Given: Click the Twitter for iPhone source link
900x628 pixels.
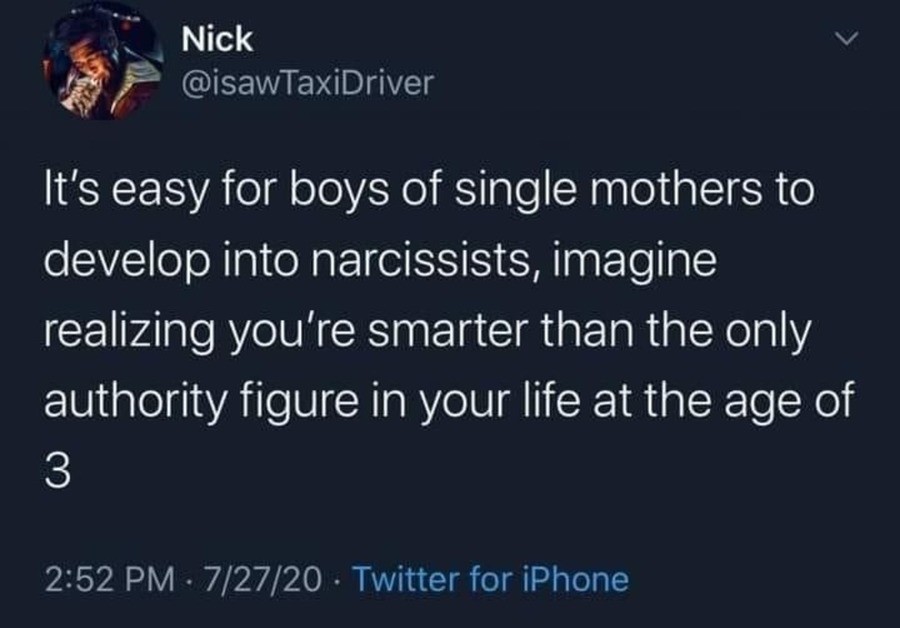Looking at the screenshot, I should click(x=491, y=578).
